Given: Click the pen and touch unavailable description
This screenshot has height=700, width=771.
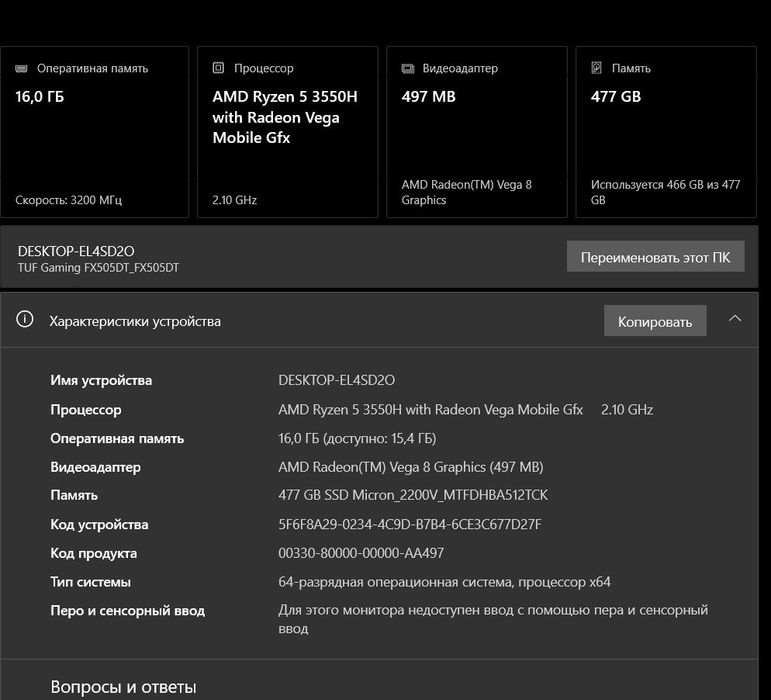Looking at the screenshot, I should tap(493, 619).
